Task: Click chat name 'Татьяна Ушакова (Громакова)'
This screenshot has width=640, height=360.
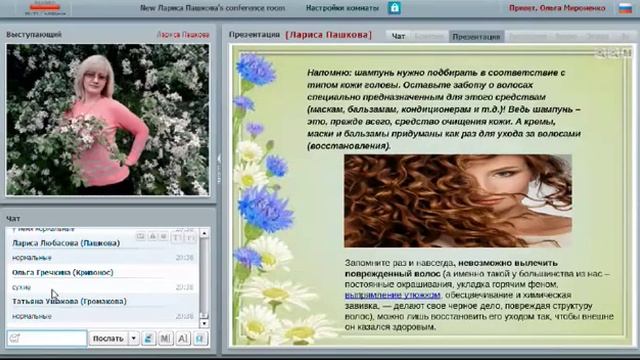Action: 69,301
